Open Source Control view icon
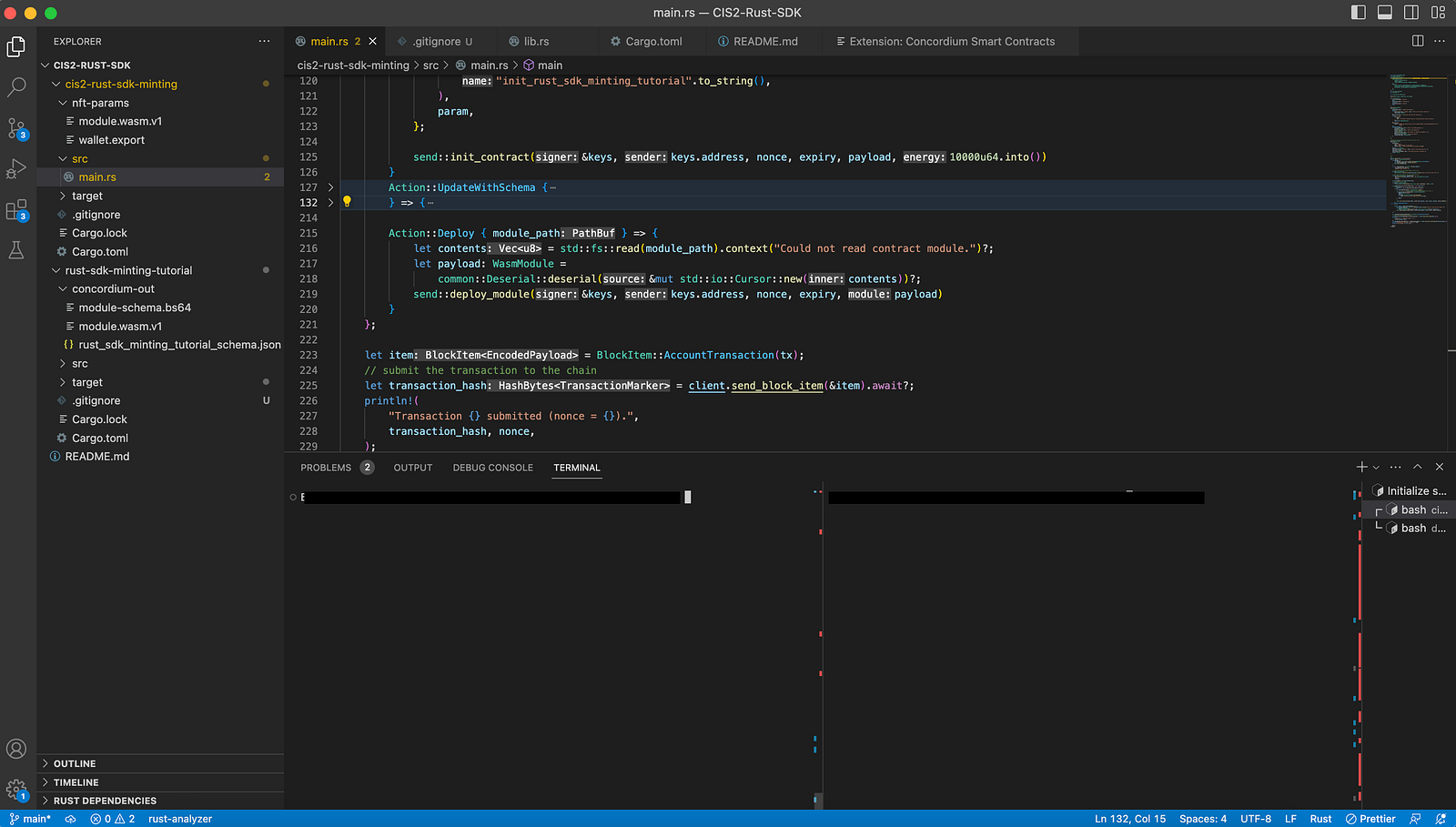The image size is (1456, 827). click(16, 128)
